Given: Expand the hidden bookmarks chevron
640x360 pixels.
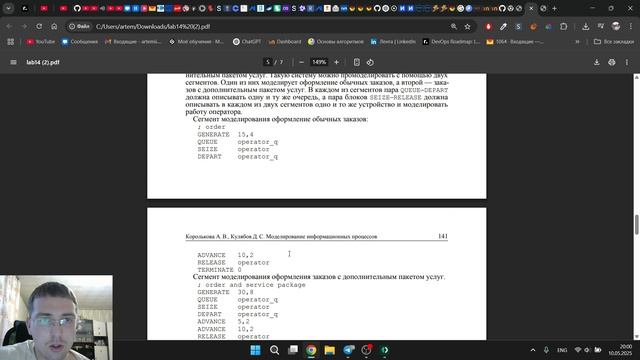Looking at the screenshot, I should coord(577,42).
